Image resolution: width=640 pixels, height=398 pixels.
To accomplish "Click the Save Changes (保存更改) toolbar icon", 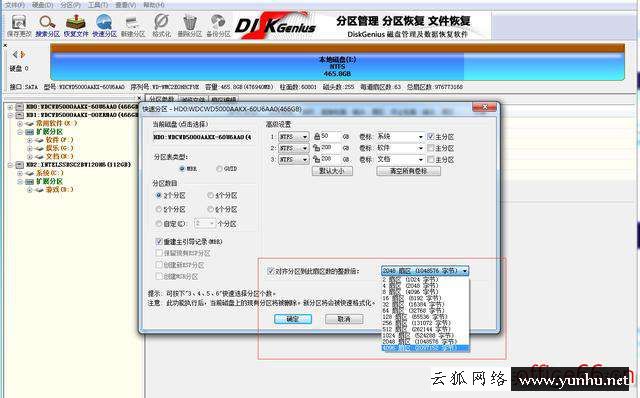I will (x=19, y=26).
